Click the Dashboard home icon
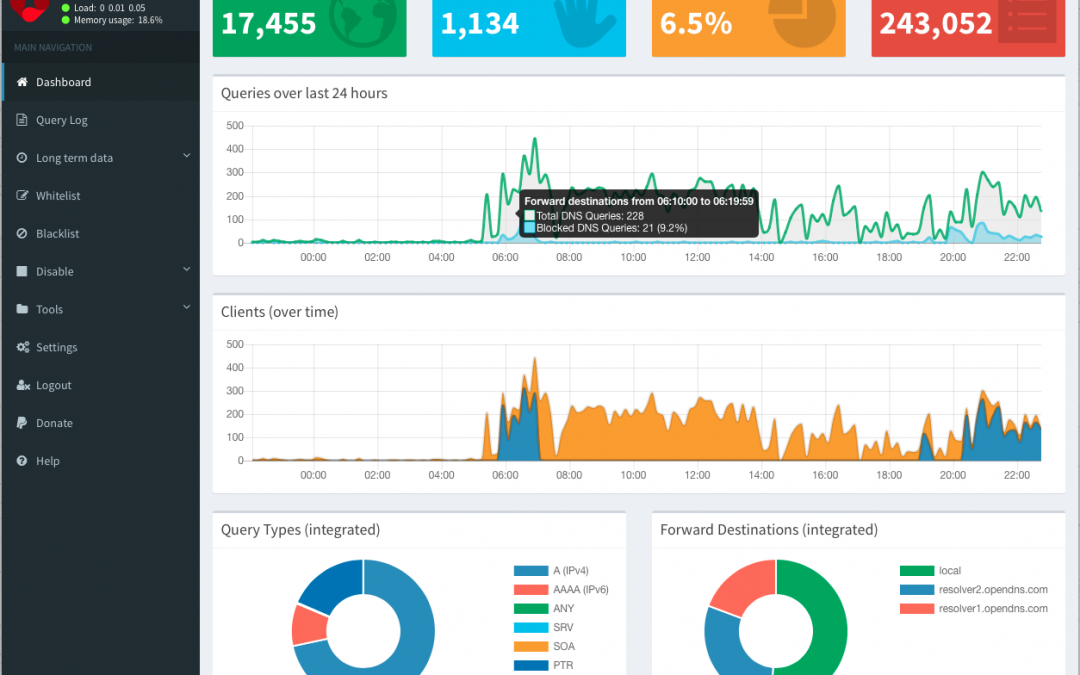The height and width of the screenshot is (675, 1080). coord(22,82)
